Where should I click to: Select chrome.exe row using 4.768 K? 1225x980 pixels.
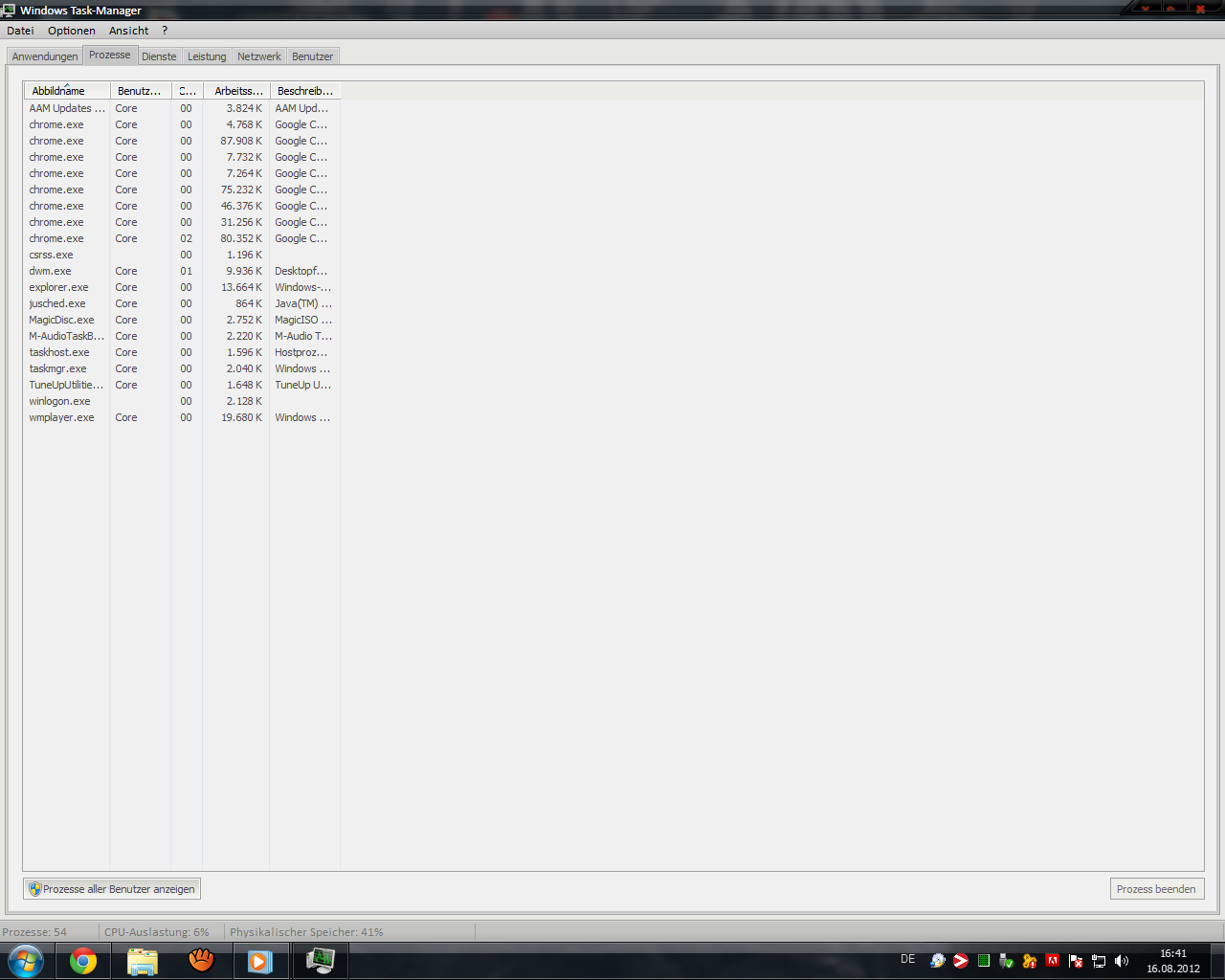[x=182, y=124]
